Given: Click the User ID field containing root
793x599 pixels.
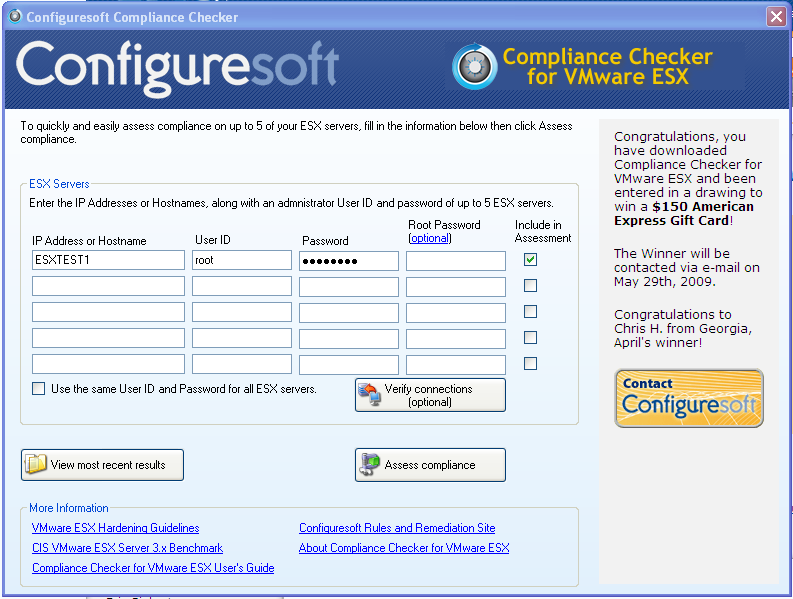Looking at the screenshot, I should [x=242, y=260].
